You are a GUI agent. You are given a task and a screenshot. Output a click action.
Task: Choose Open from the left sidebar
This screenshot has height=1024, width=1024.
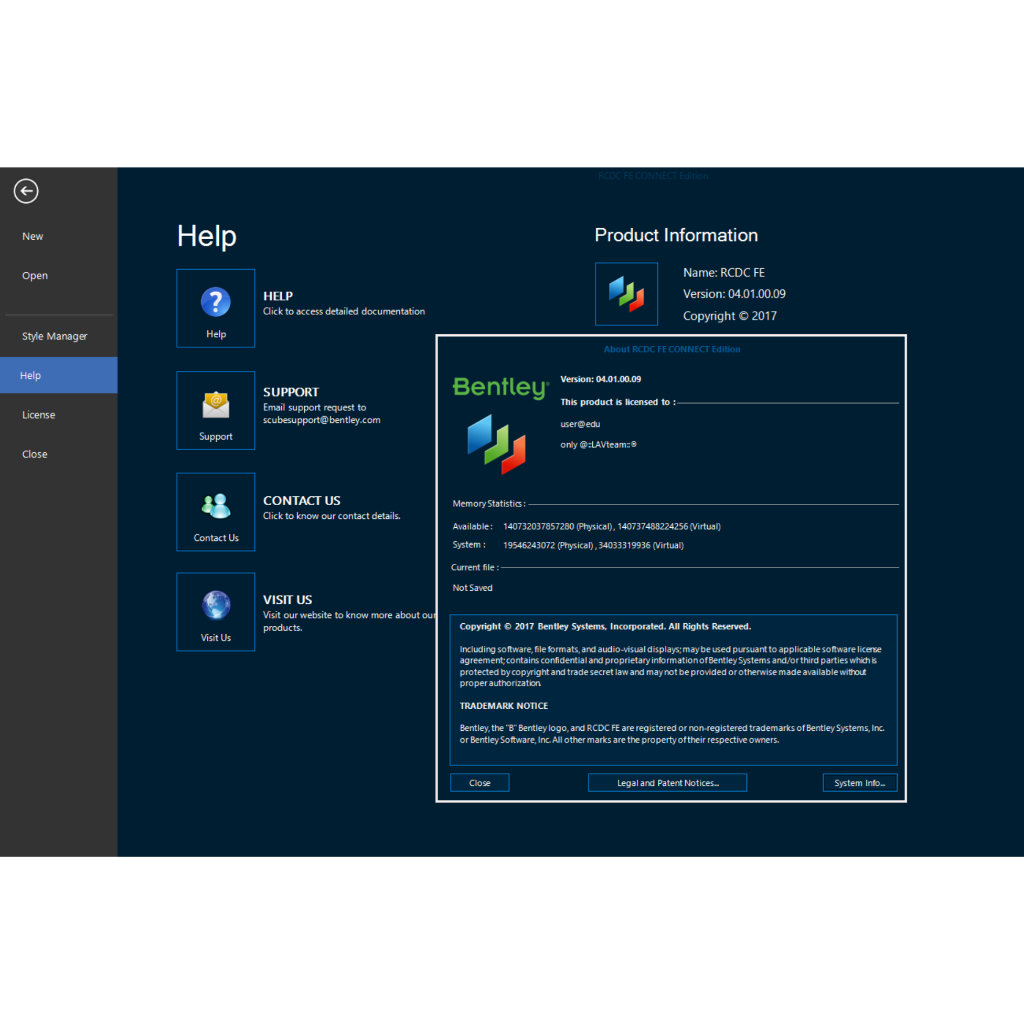point(35,276)
